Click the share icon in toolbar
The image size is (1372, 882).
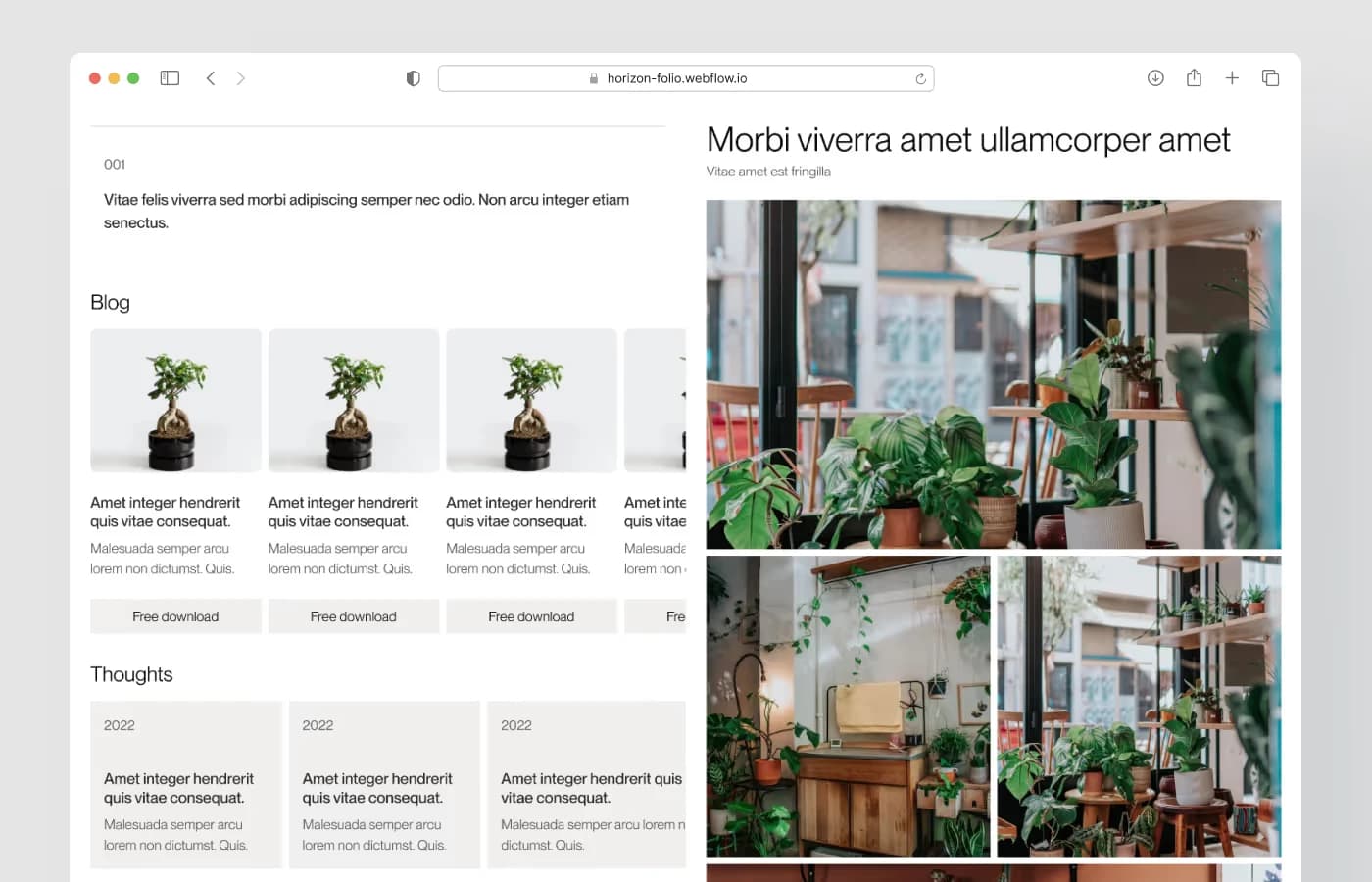tap(1194, 77)
